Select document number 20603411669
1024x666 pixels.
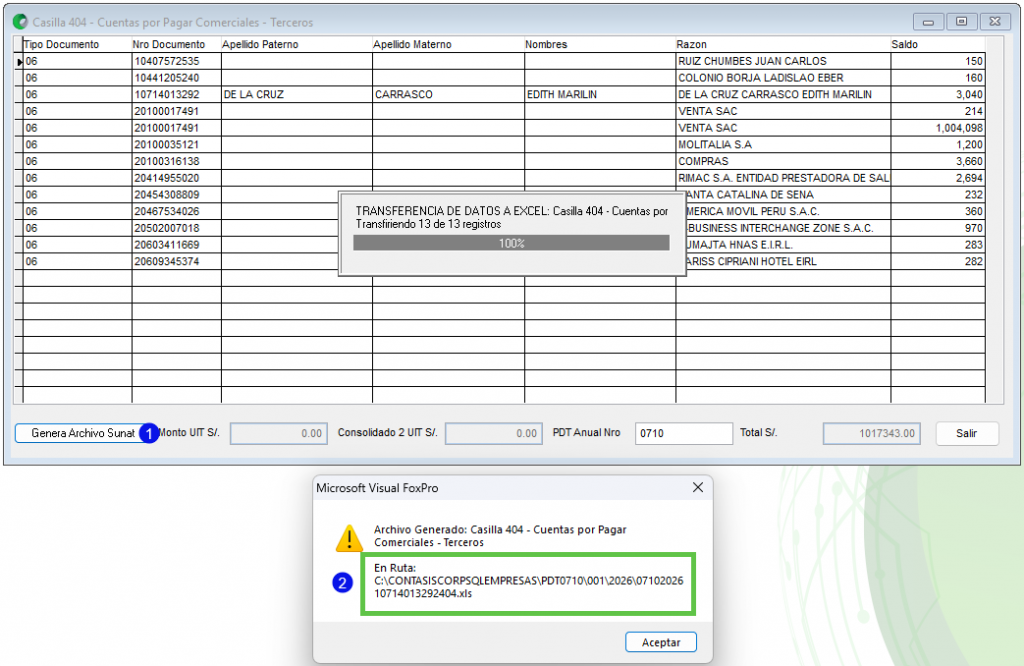pyautogui.click(x=176, y=245)
